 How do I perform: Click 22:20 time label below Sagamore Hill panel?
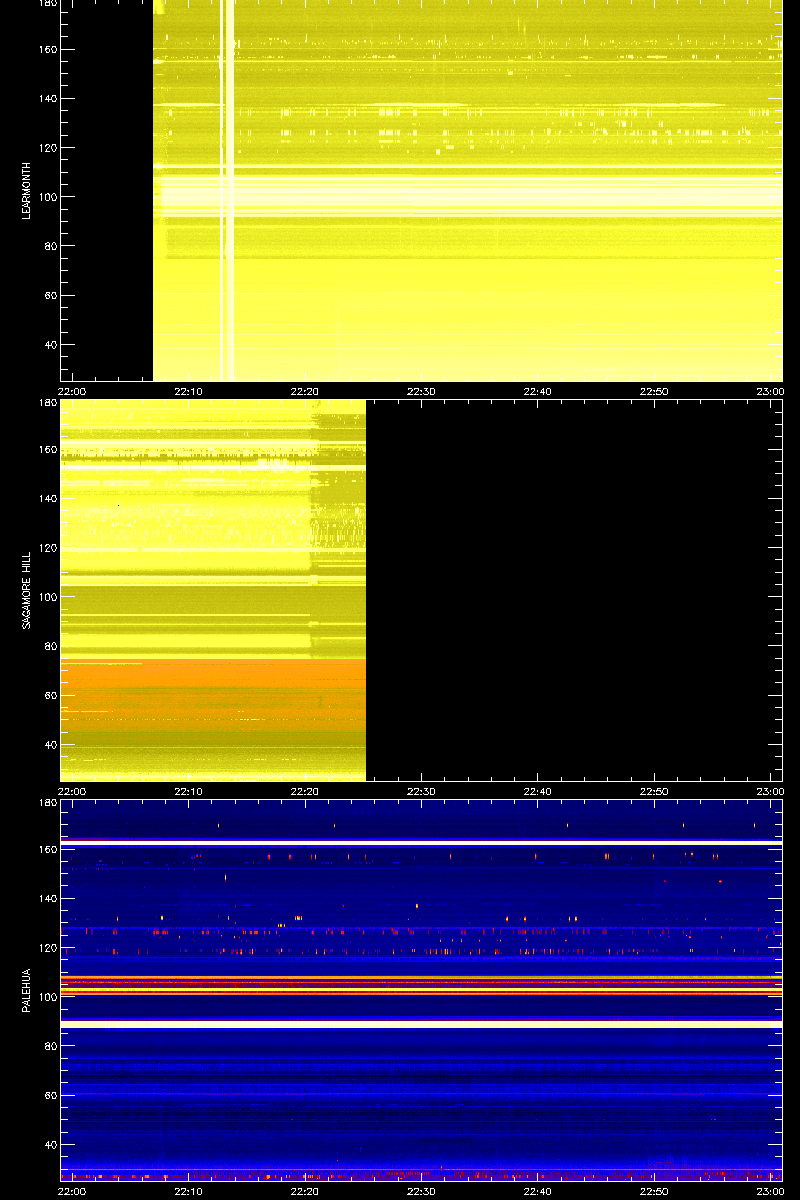pyautogui.click(x=305, y=791)
